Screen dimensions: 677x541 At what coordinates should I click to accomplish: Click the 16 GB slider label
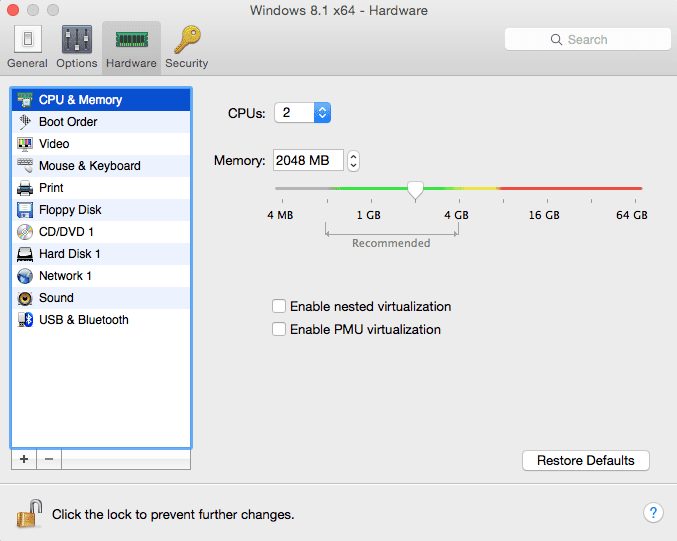tap(544, 215)
